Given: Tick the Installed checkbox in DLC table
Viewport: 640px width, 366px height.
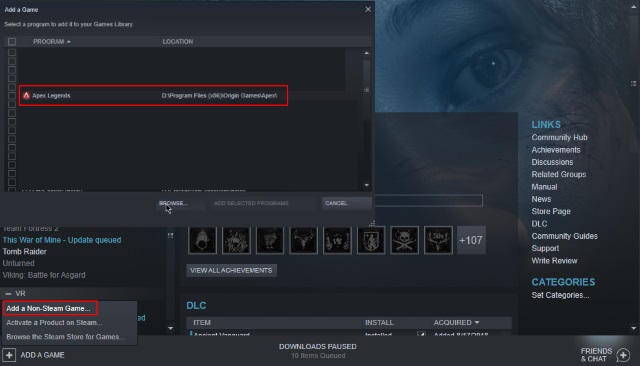Looking at the screenshot, I should [421, 334].
